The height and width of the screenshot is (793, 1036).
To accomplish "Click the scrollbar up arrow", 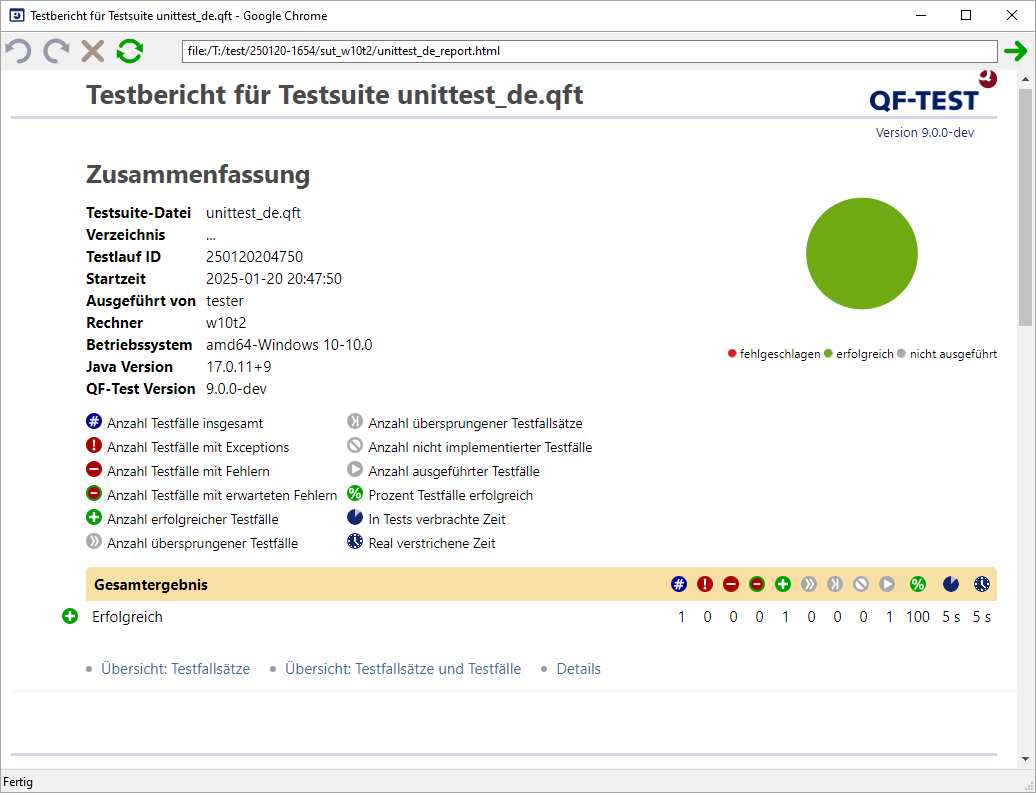I will tap(1025, 79).
